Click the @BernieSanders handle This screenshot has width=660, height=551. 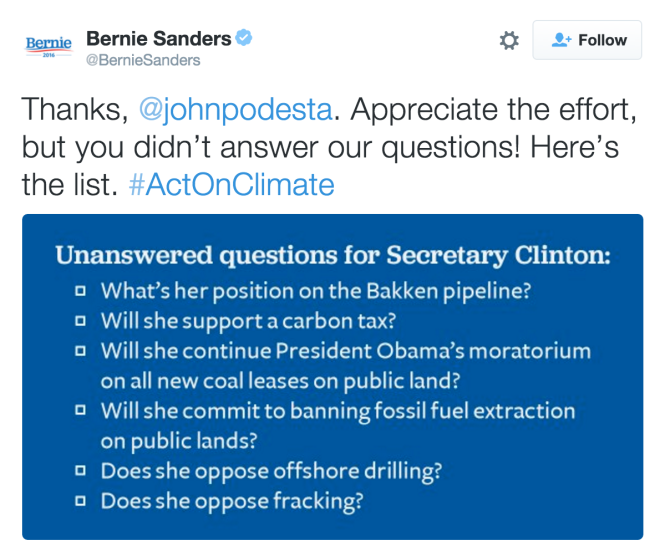(x=143, y=60)
